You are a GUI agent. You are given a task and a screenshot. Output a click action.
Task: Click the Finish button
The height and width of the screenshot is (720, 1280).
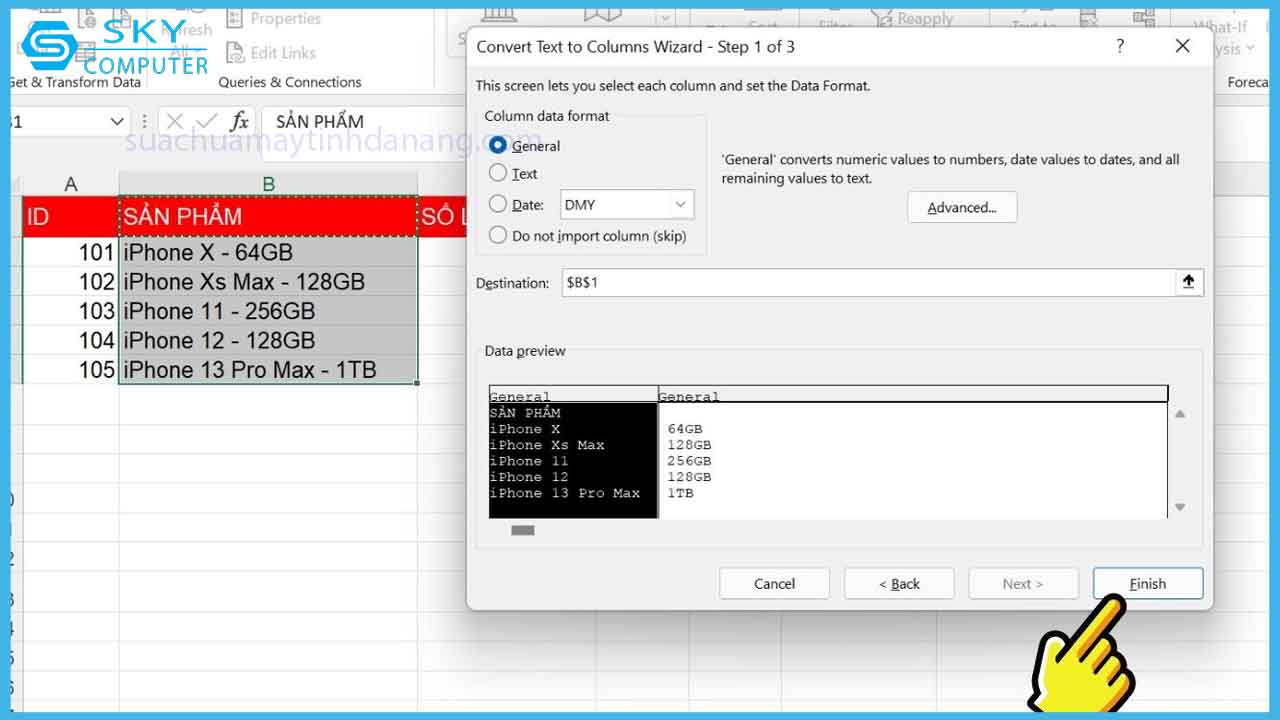(1148, 584)
